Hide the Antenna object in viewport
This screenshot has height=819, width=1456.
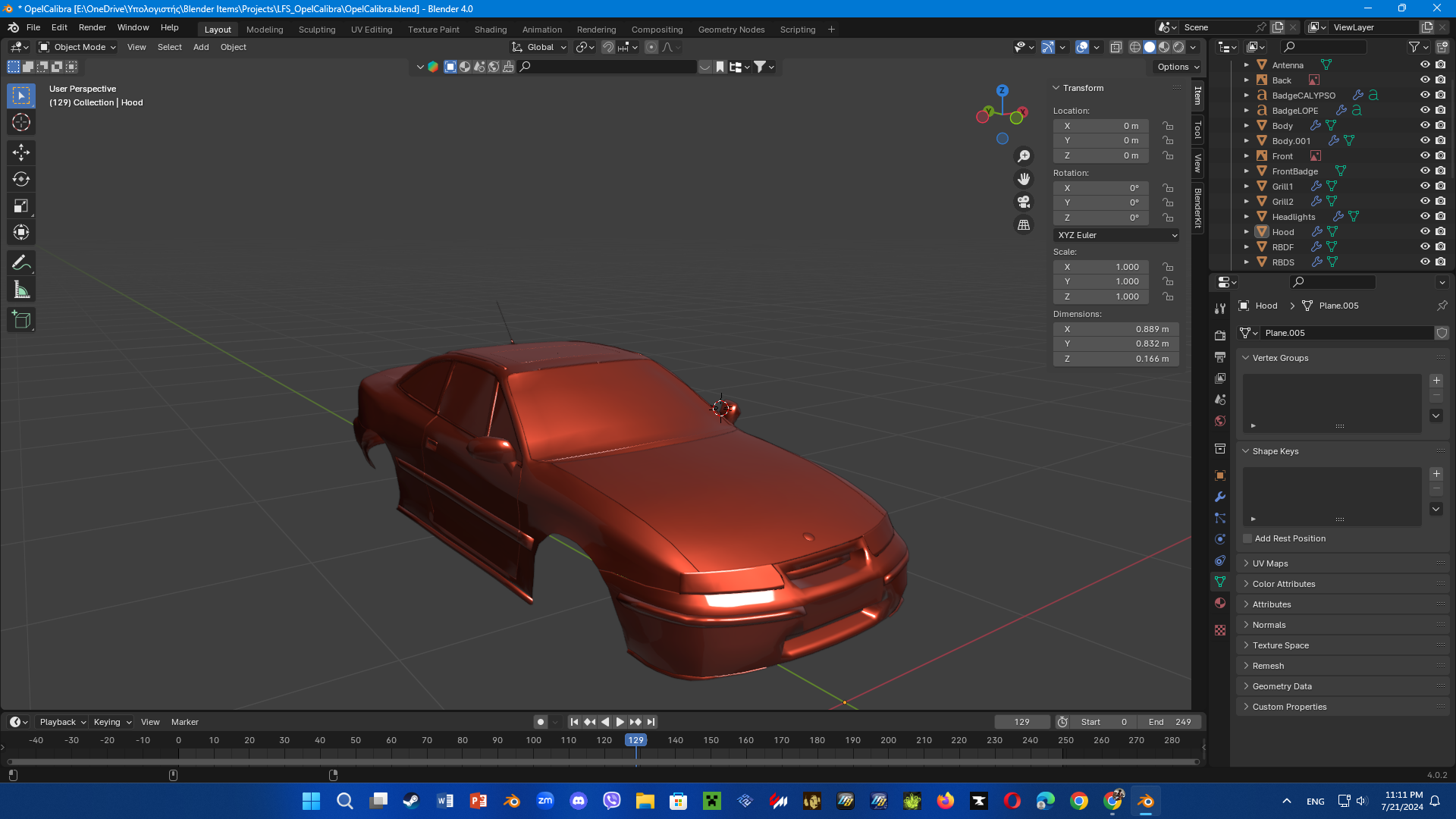(1425, 65)
